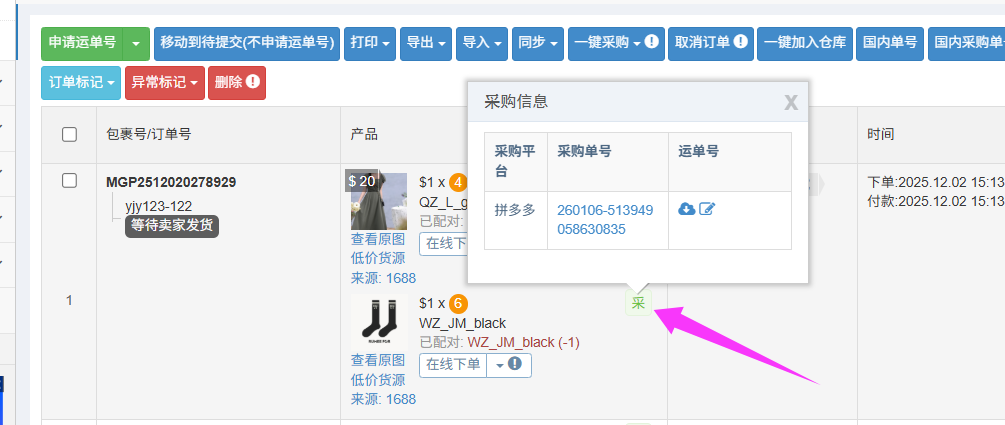This screenshot has height=425, width=1005.
Task: Click 一键加入仓库 in the toolbar
Action: click(x=805, y=44)
